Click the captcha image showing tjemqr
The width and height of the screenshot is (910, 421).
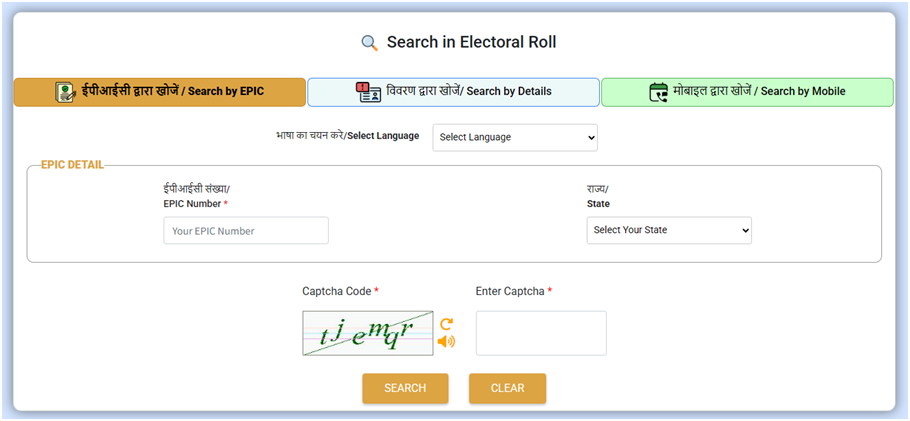[367, 333]
